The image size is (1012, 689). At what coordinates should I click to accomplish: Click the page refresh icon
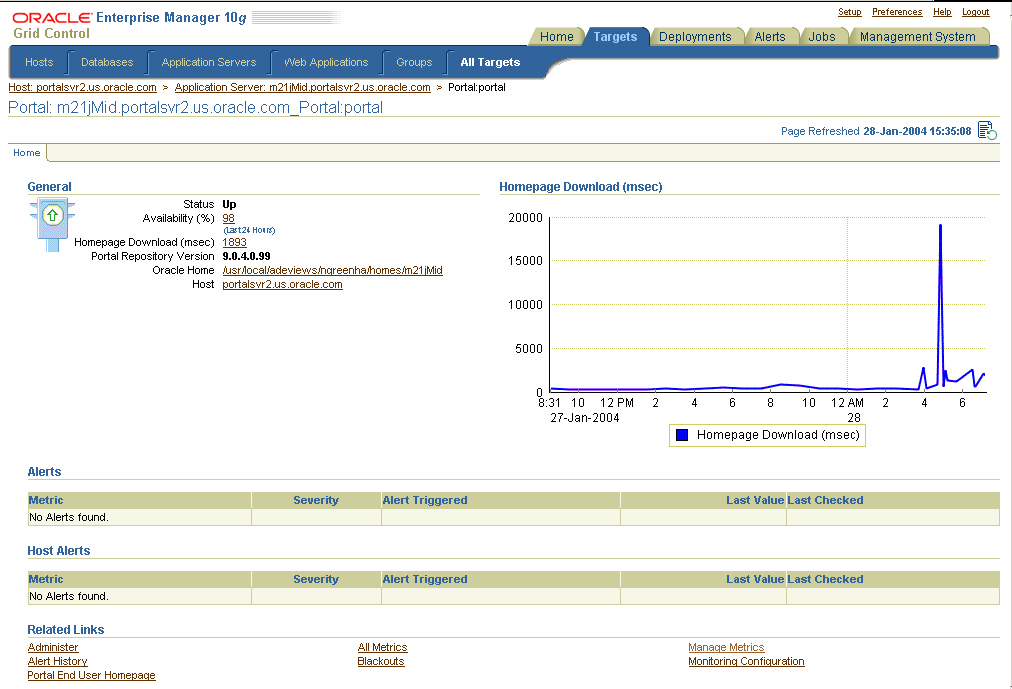pyautogui.click(x=987, y=130)
